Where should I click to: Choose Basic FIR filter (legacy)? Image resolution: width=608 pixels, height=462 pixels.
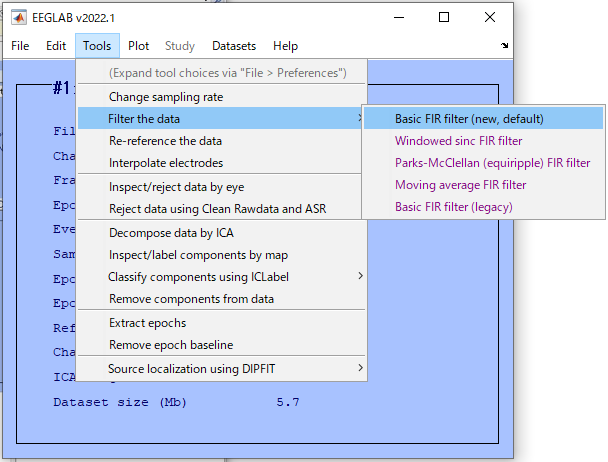[x=484, y=207]
